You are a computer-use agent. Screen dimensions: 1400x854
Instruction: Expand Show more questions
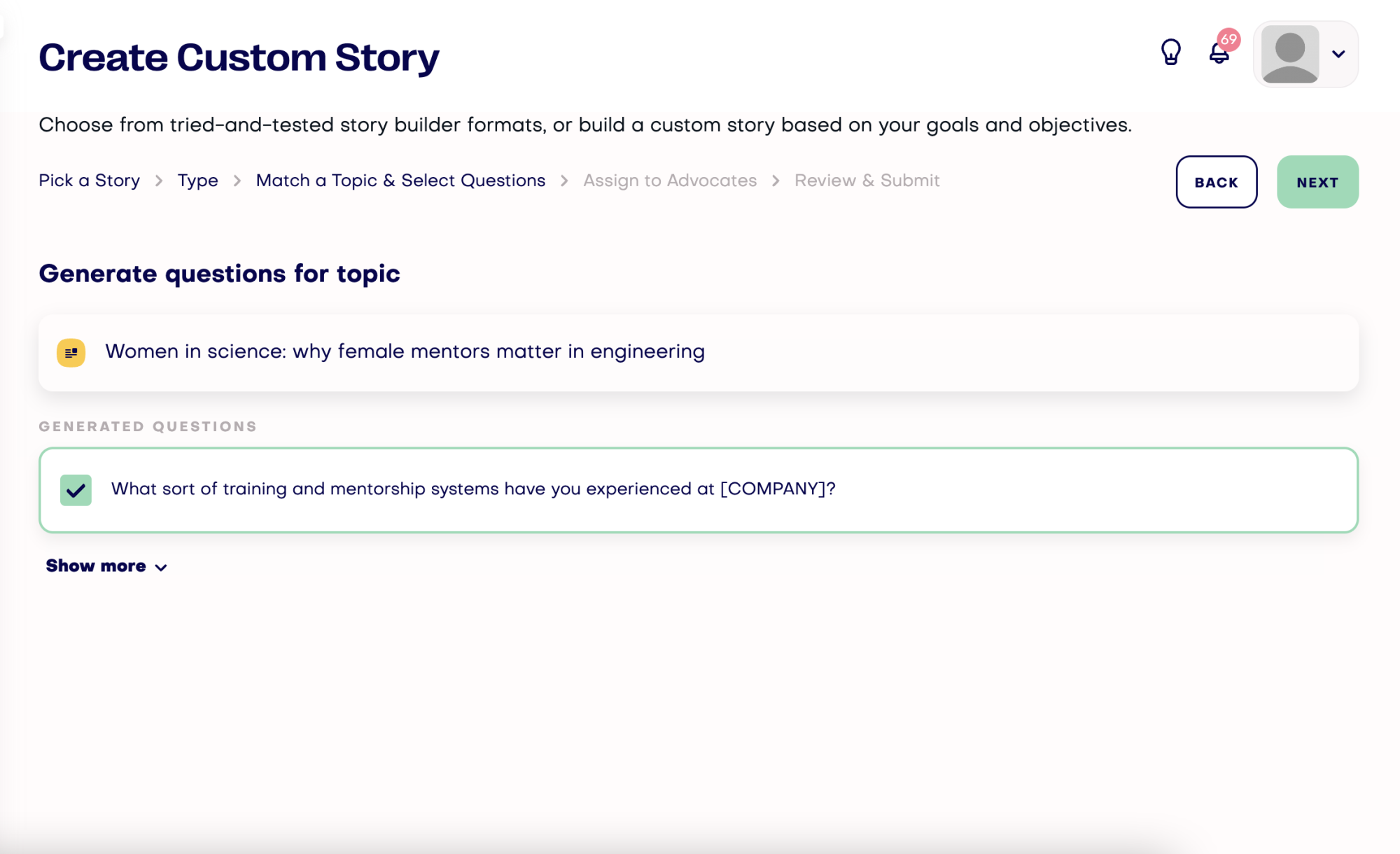[x=96, y=566]
